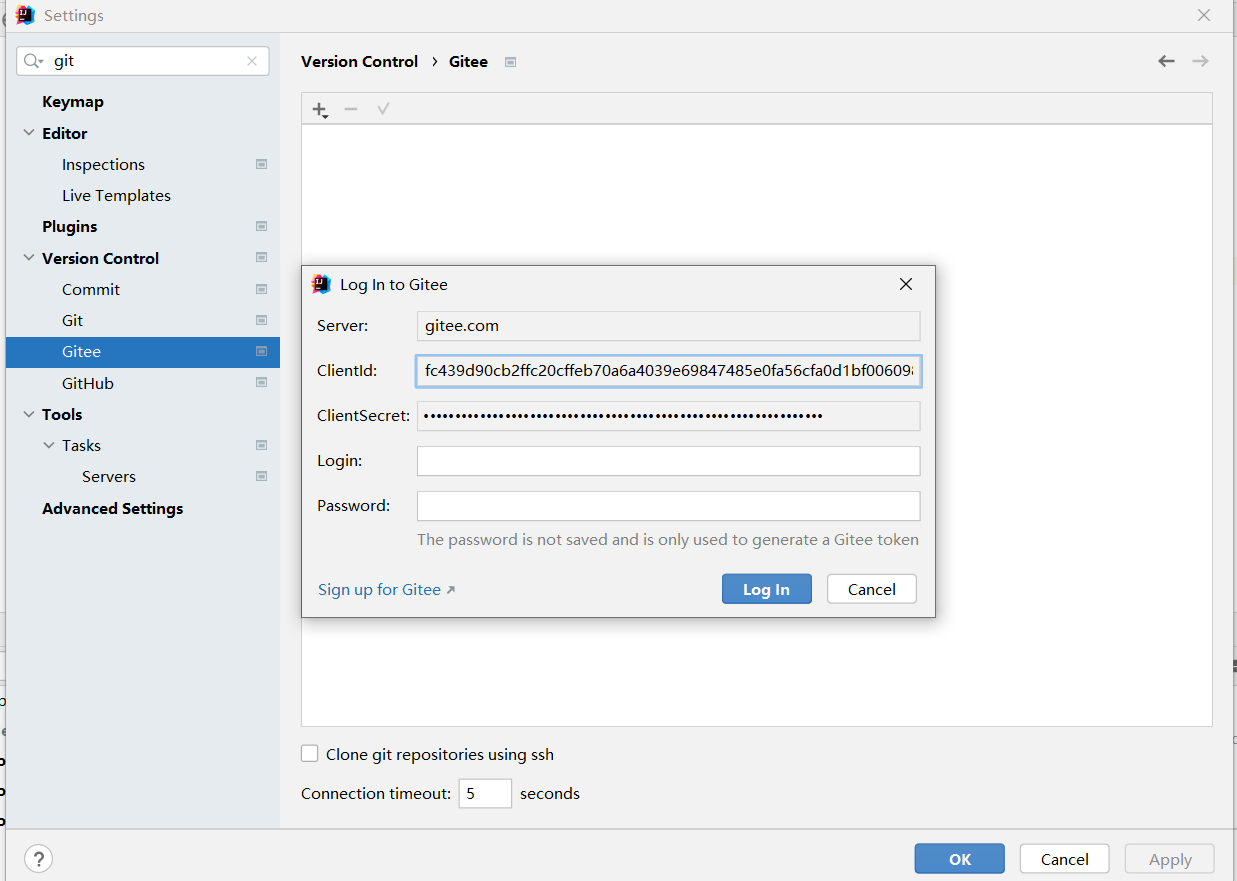This screenshot has height=881, width=1237.
Task: Click the set default checkmark icon
Action: click(383, 109)
